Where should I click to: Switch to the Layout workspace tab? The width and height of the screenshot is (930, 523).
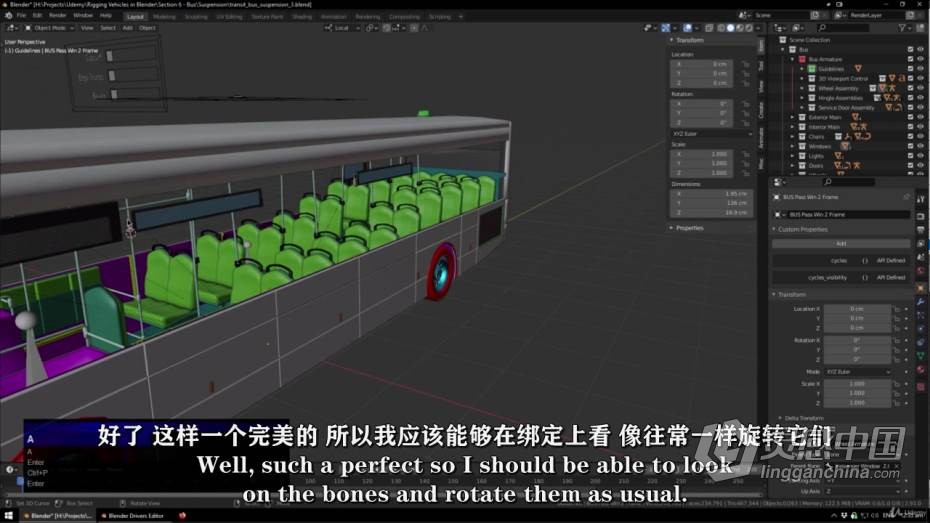(x=135, y=17)
